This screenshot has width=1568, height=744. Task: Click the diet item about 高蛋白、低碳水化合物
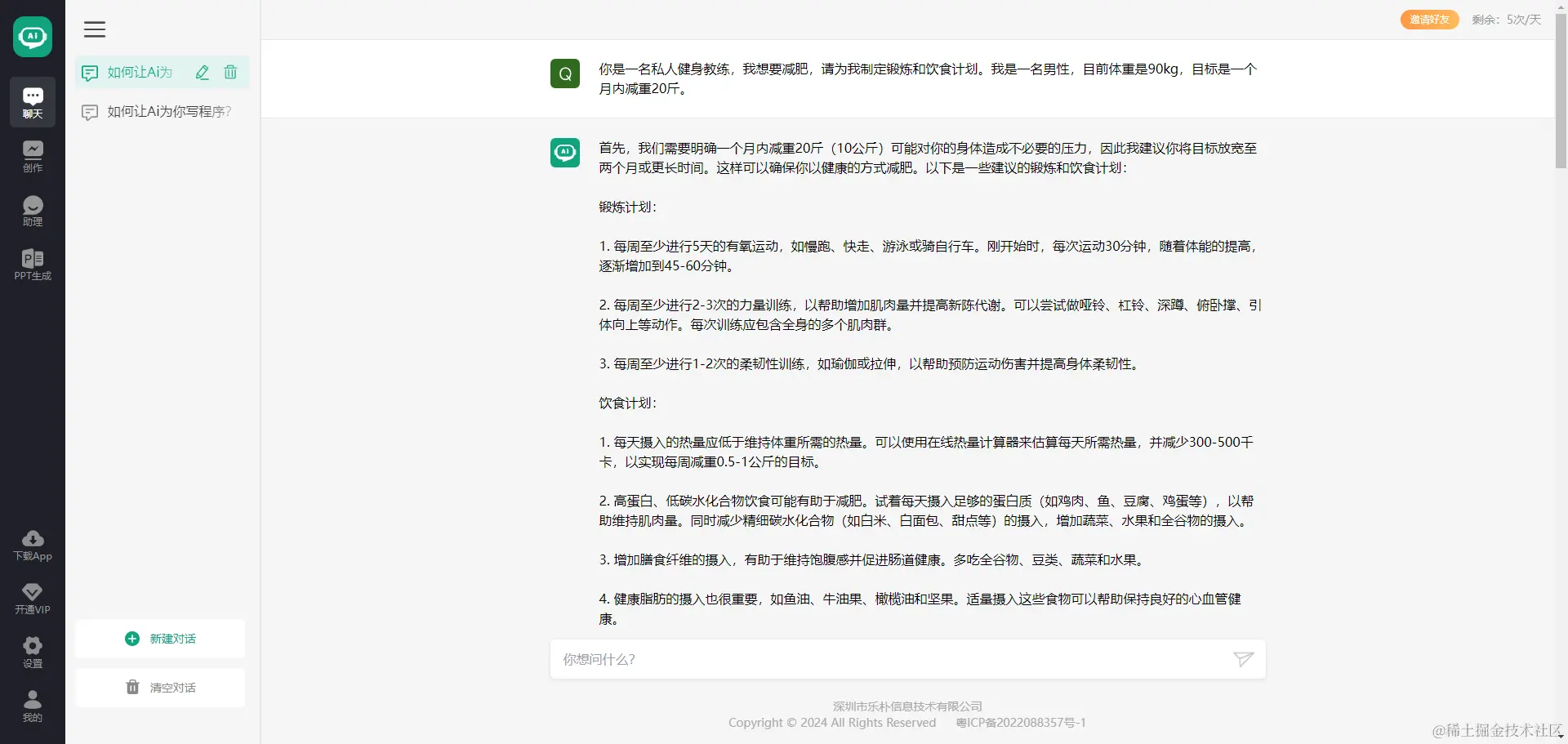(926, 510)
